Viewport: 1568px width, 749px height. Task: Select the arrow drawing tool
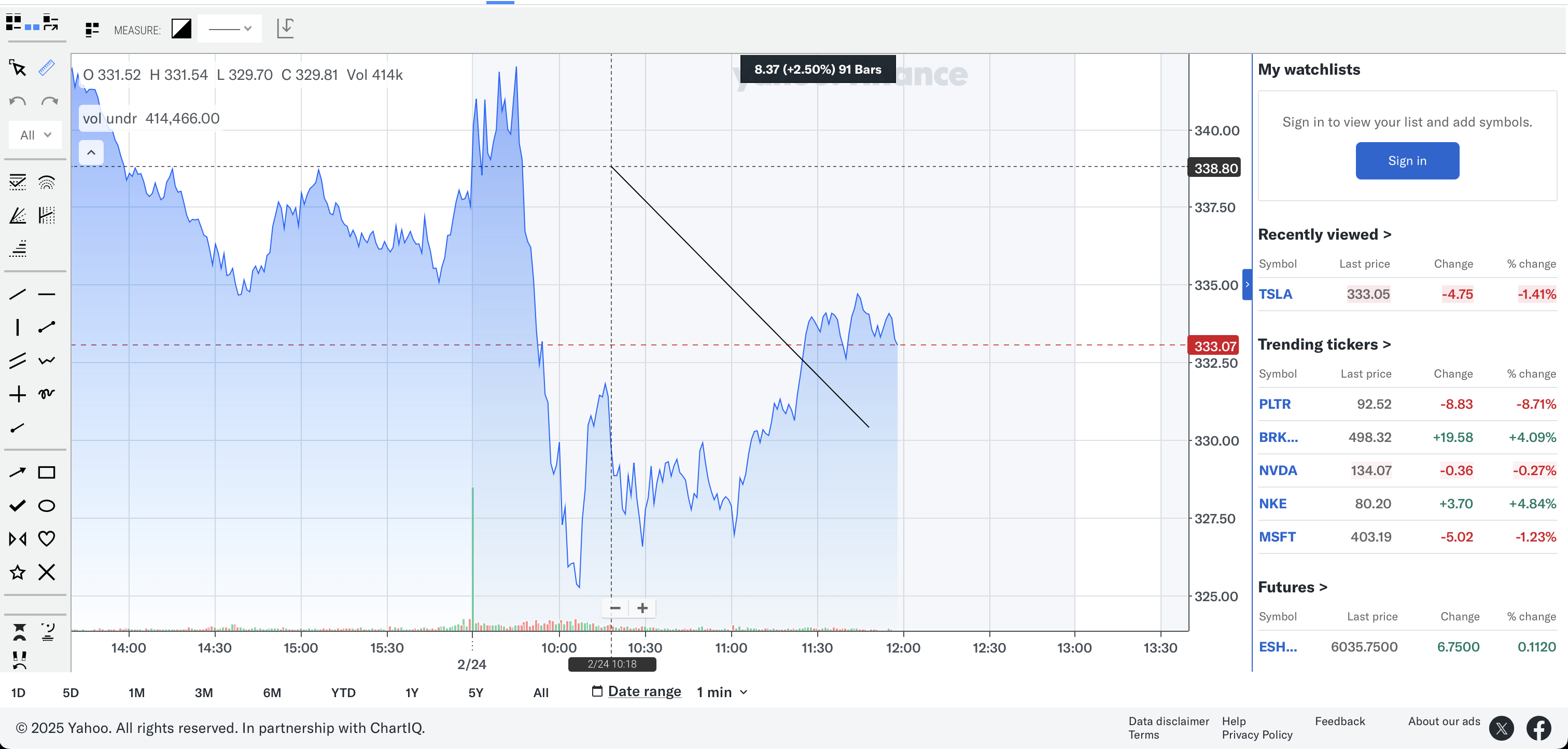(18, 473)
